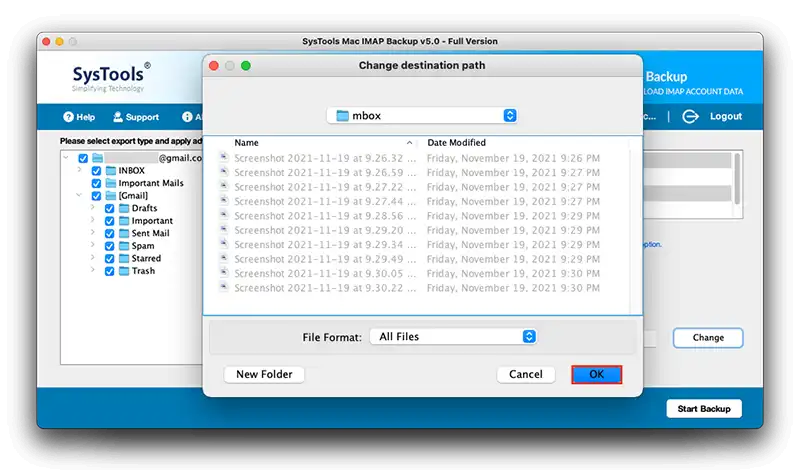The width and height of the screenshot is (800, 470).
Task: Uncheck the Important Mails checkbox
Action: [96, 183]
